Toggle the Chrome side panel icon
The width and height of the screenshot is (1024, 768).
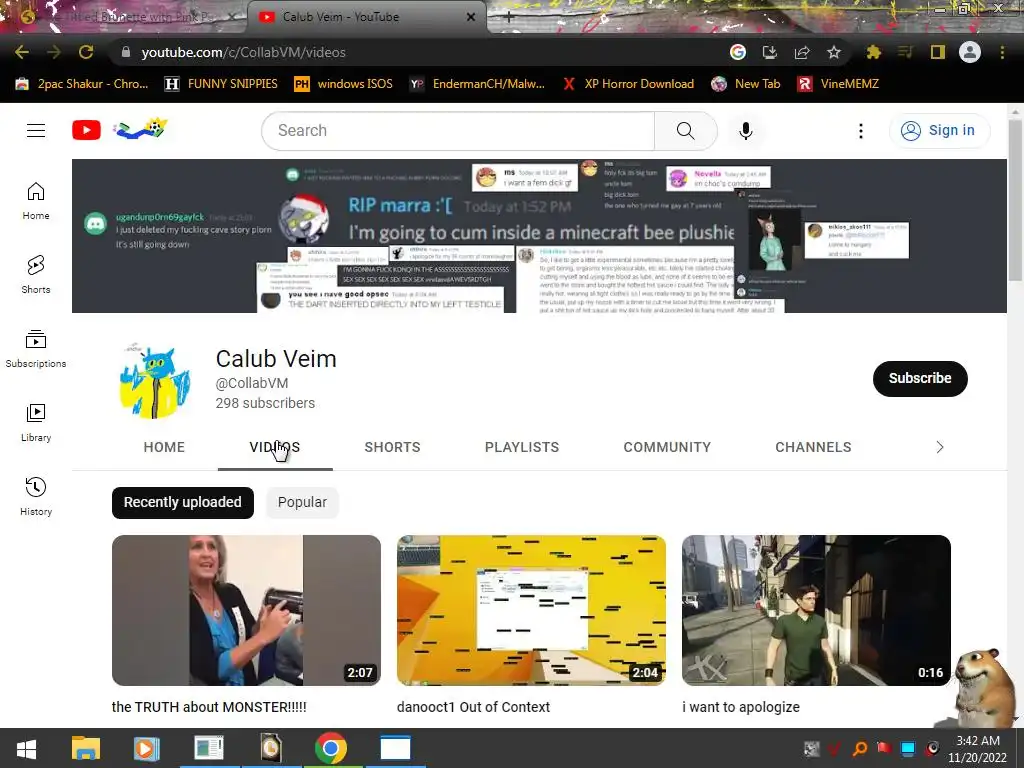point(938,52)
